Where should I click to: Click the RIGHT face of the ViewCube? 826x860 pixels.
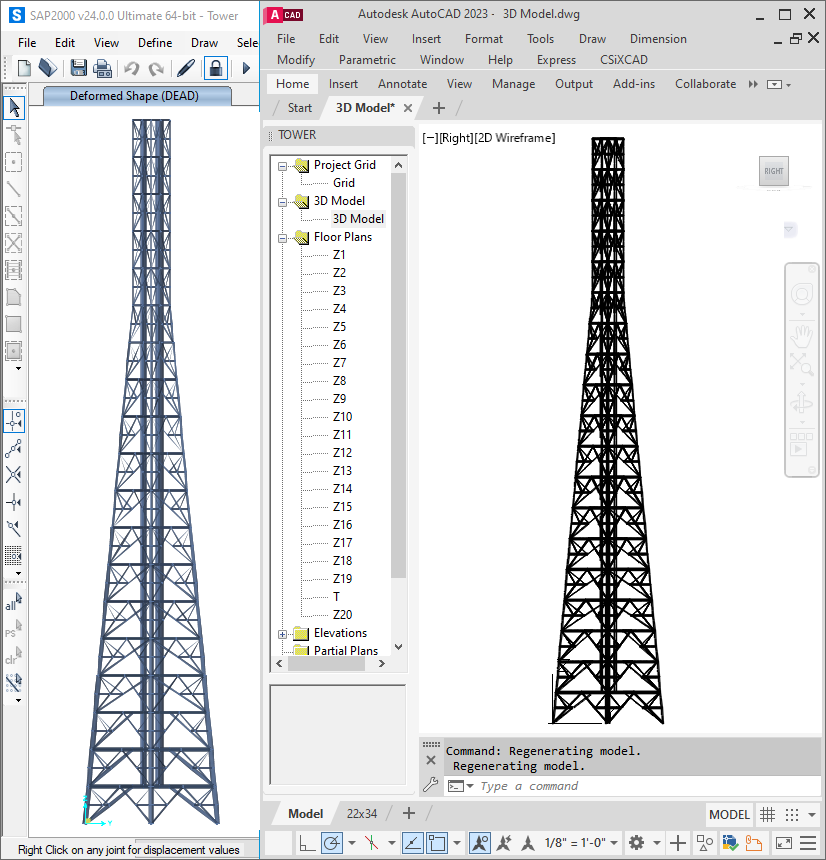(x=773, y=171)
